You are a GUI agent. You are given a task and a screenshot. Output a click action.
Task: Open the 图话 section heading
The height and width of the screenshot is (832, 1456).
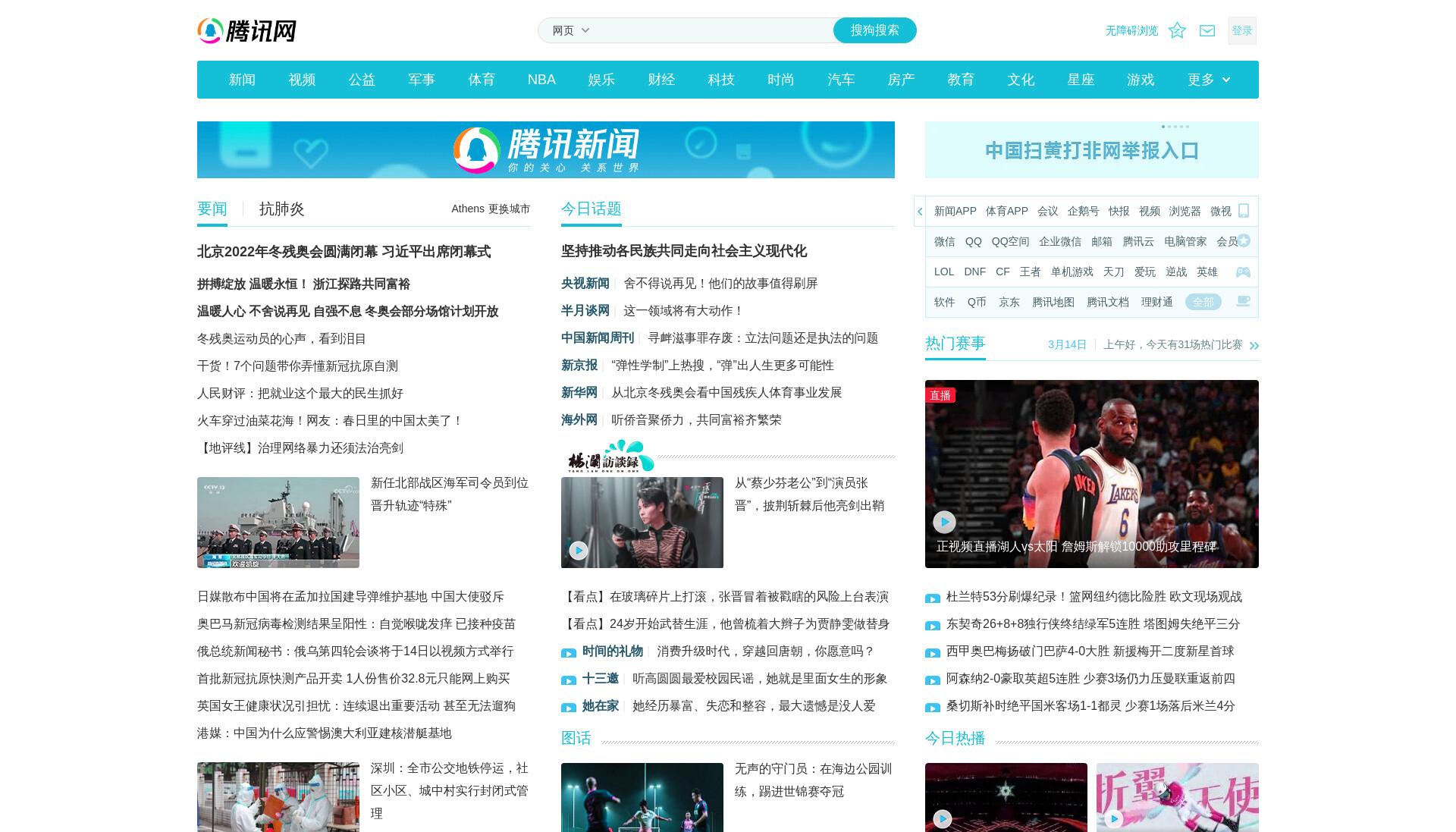576,738
